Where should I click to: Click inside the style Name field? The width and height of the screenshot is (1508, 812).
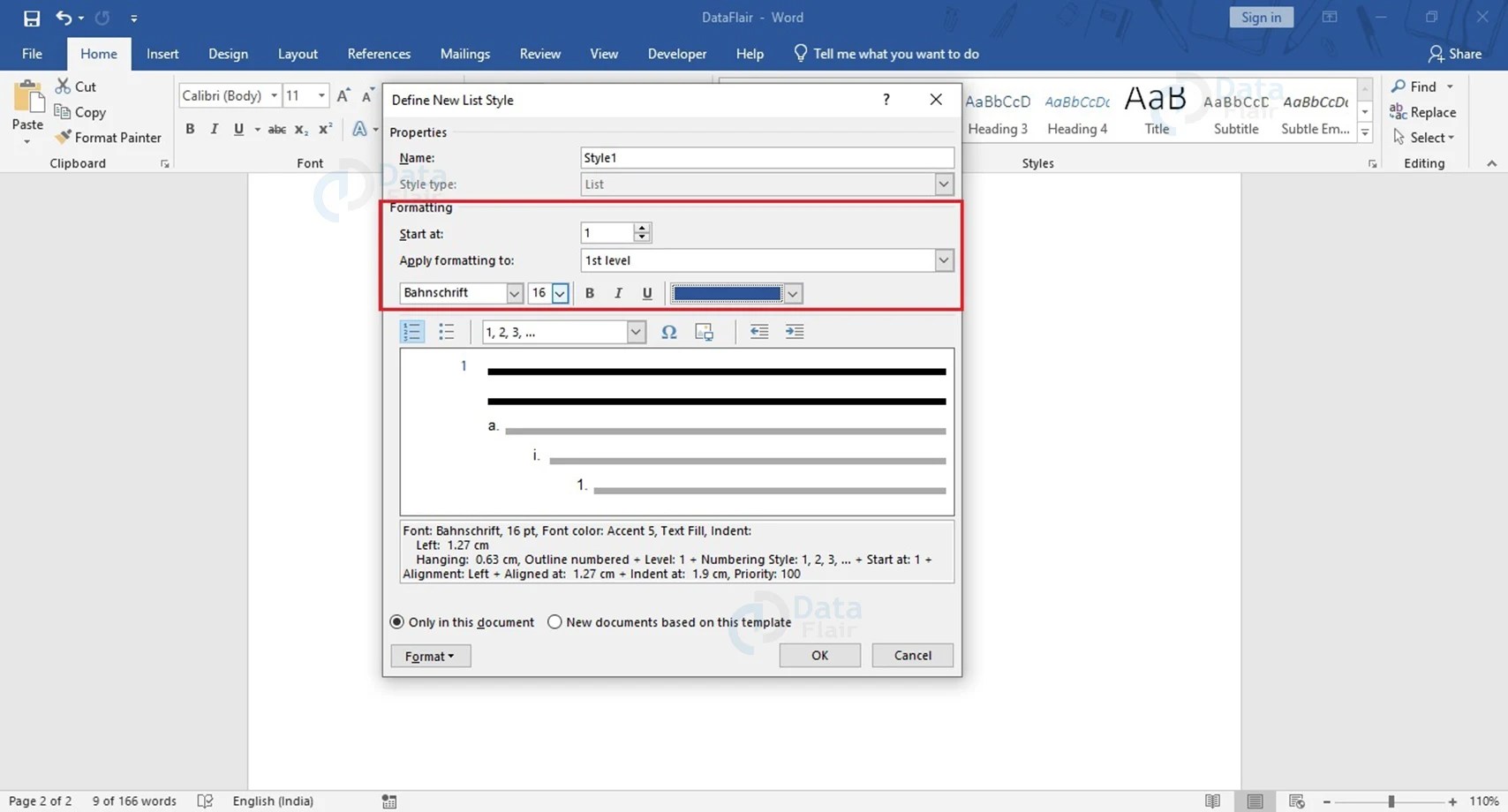pos(765,157)
